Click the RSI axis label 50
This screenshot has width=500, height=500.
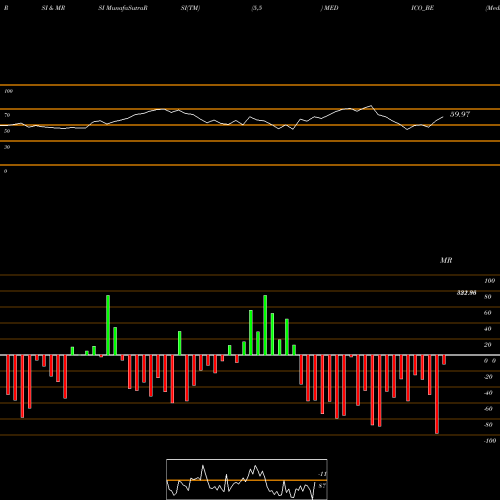click(7, 131)
